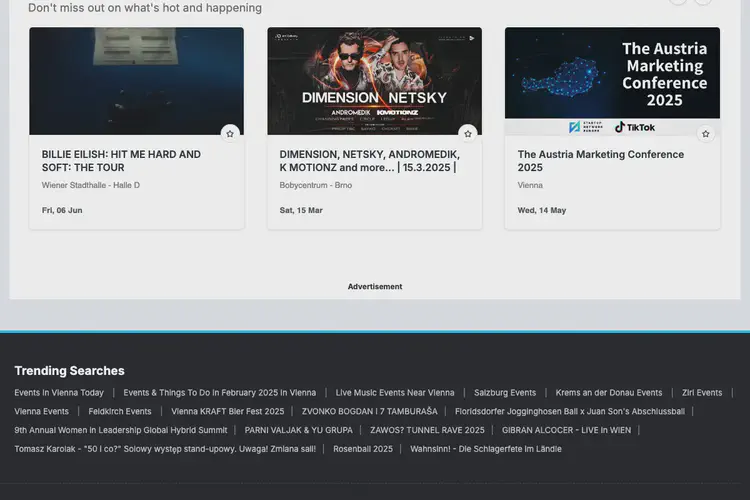
Task: Open Rosenball 2025 link
Action: (x=363, y=449)
